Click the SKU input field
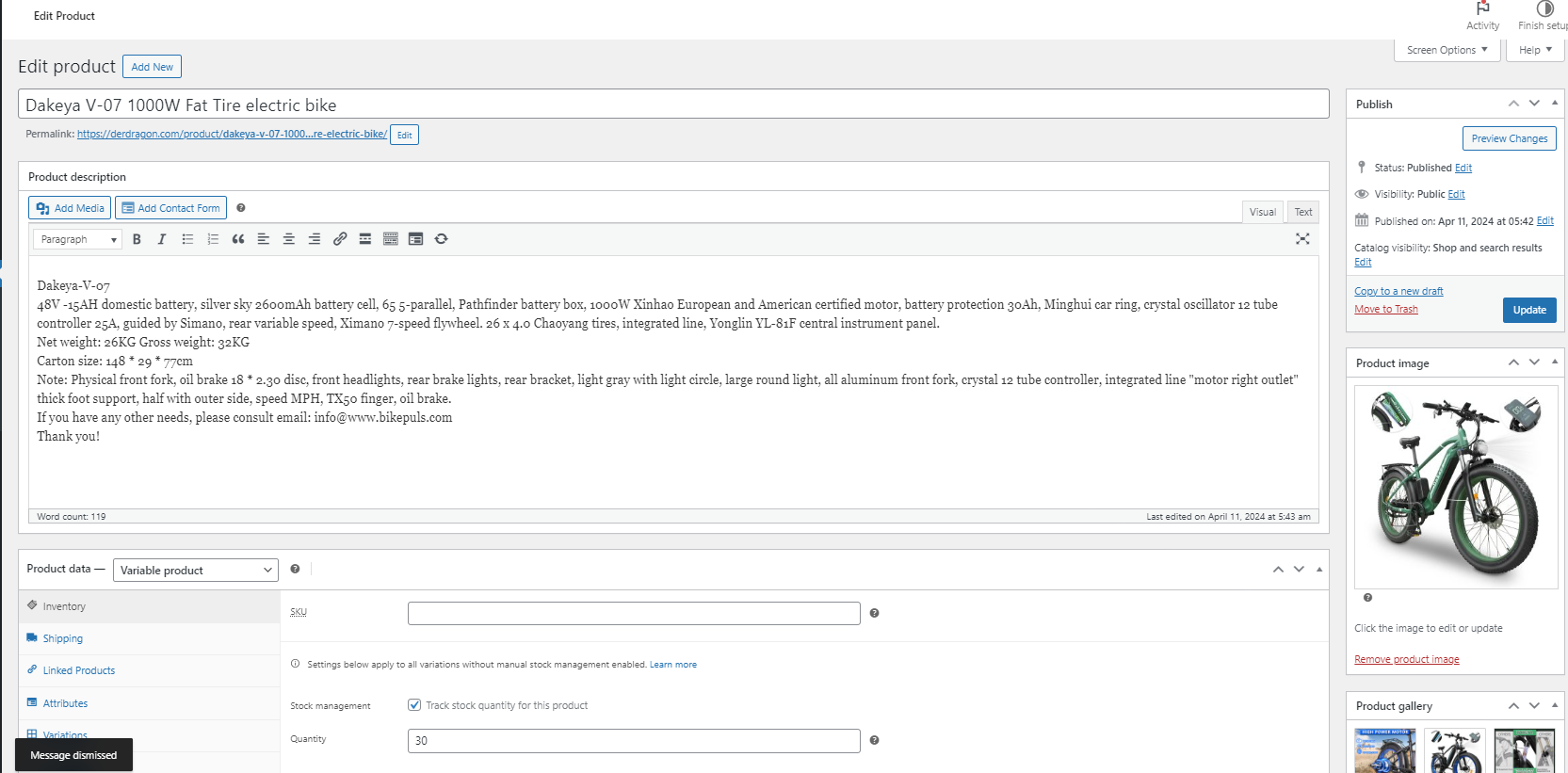 [x=634, y=614]
